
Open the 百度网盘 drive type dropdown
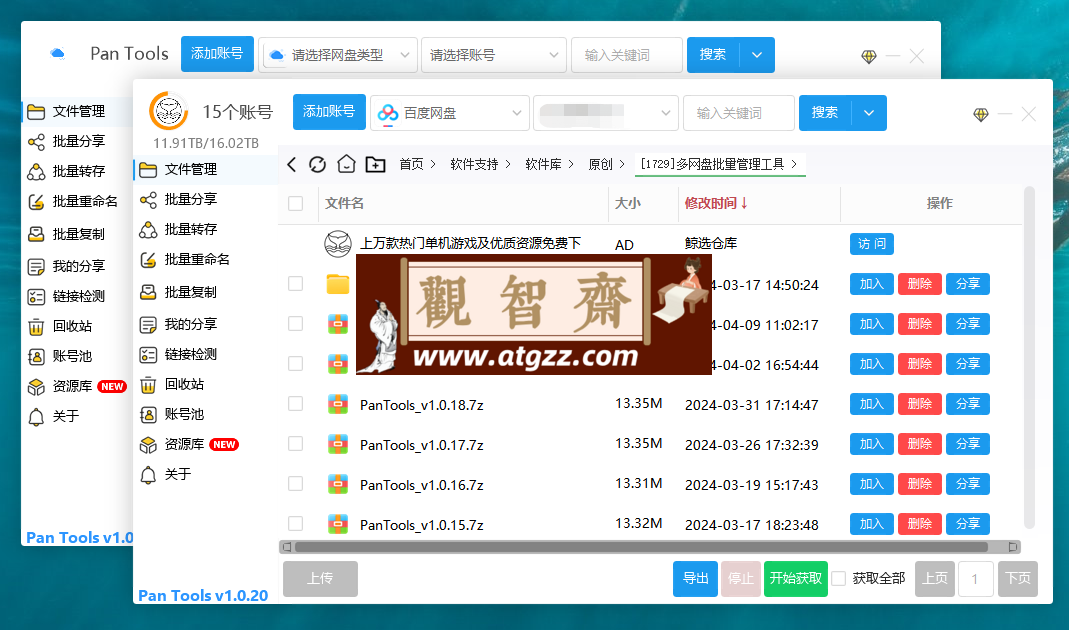click(x=450, y=113)
